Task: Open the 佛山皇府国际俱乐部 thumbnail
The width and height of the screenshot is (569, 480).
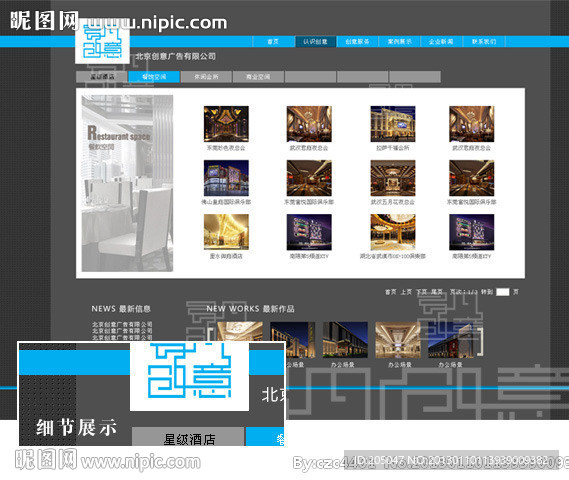Action: (x=226, y=178)
